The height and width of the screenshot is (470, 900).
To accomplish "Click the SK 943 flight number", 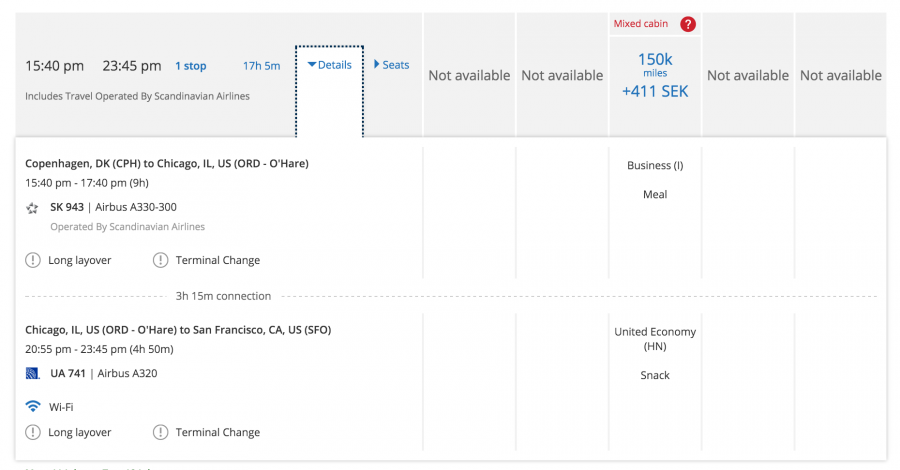I will click(x=69, y=207).
